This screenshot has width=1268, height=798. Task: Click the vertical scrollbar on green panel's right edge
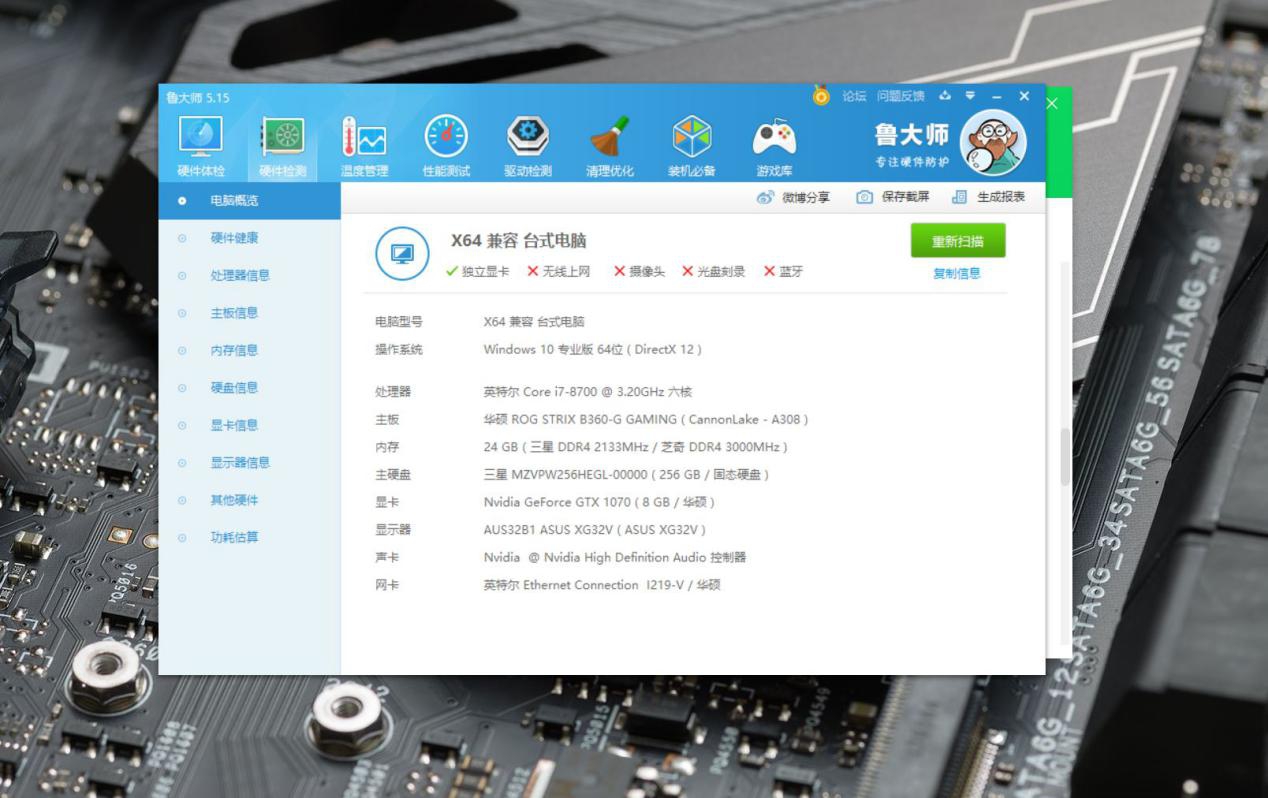[1066, 458]
